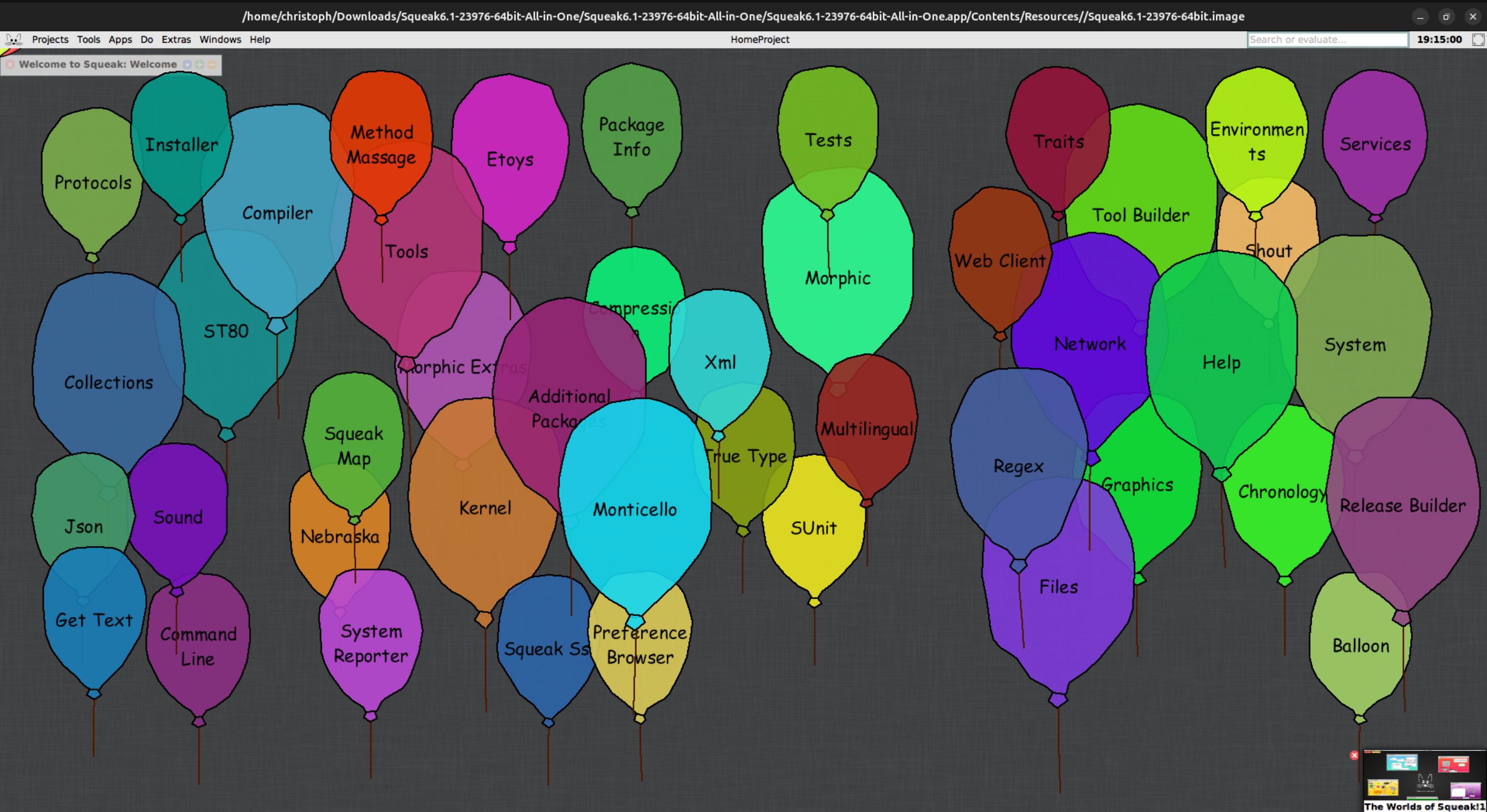Click the Release Builder balloon
This screenshot has height=812, width=1487.
[1403, 506]
